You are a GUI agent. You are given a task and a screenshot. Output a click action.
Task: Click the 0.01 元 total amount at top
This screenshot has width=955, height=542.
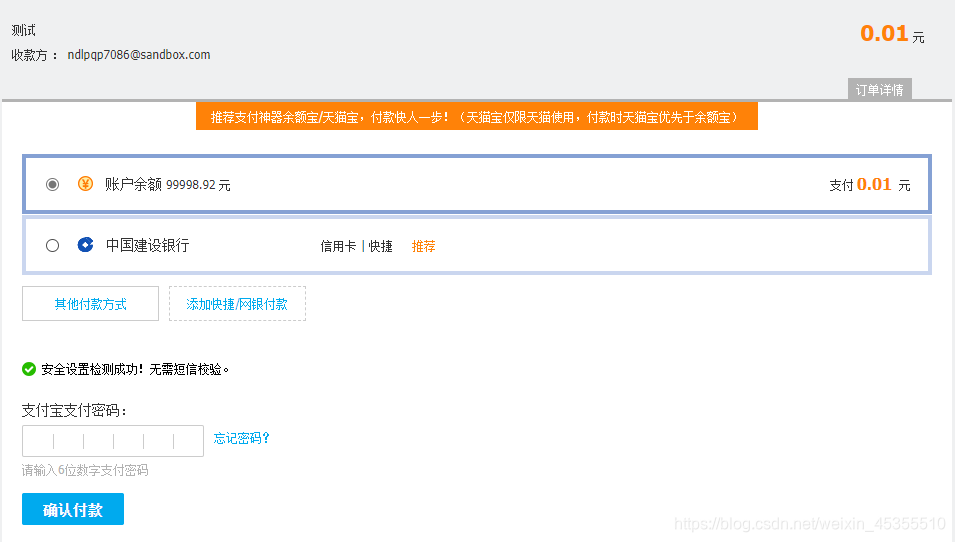tap(892, 33)
